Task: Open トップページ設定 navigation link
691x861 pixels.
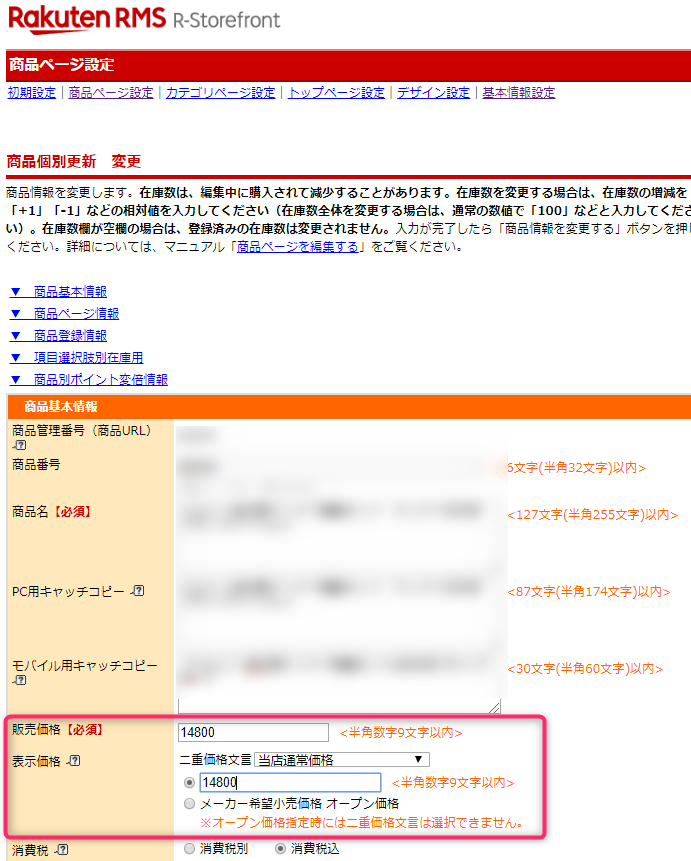Action: (x=336, y=93)
